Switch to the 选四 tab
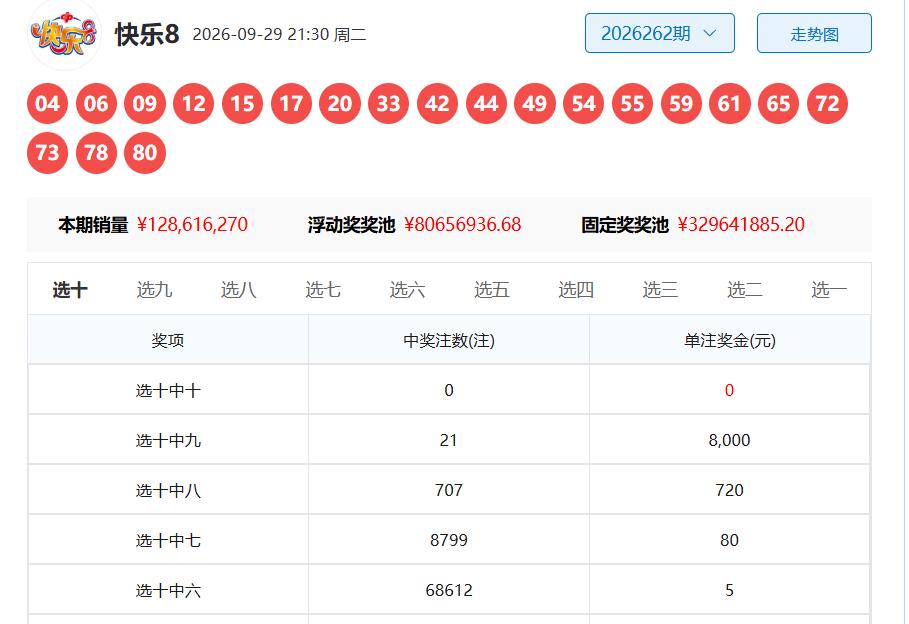909x624 pixels. point(576,289)
